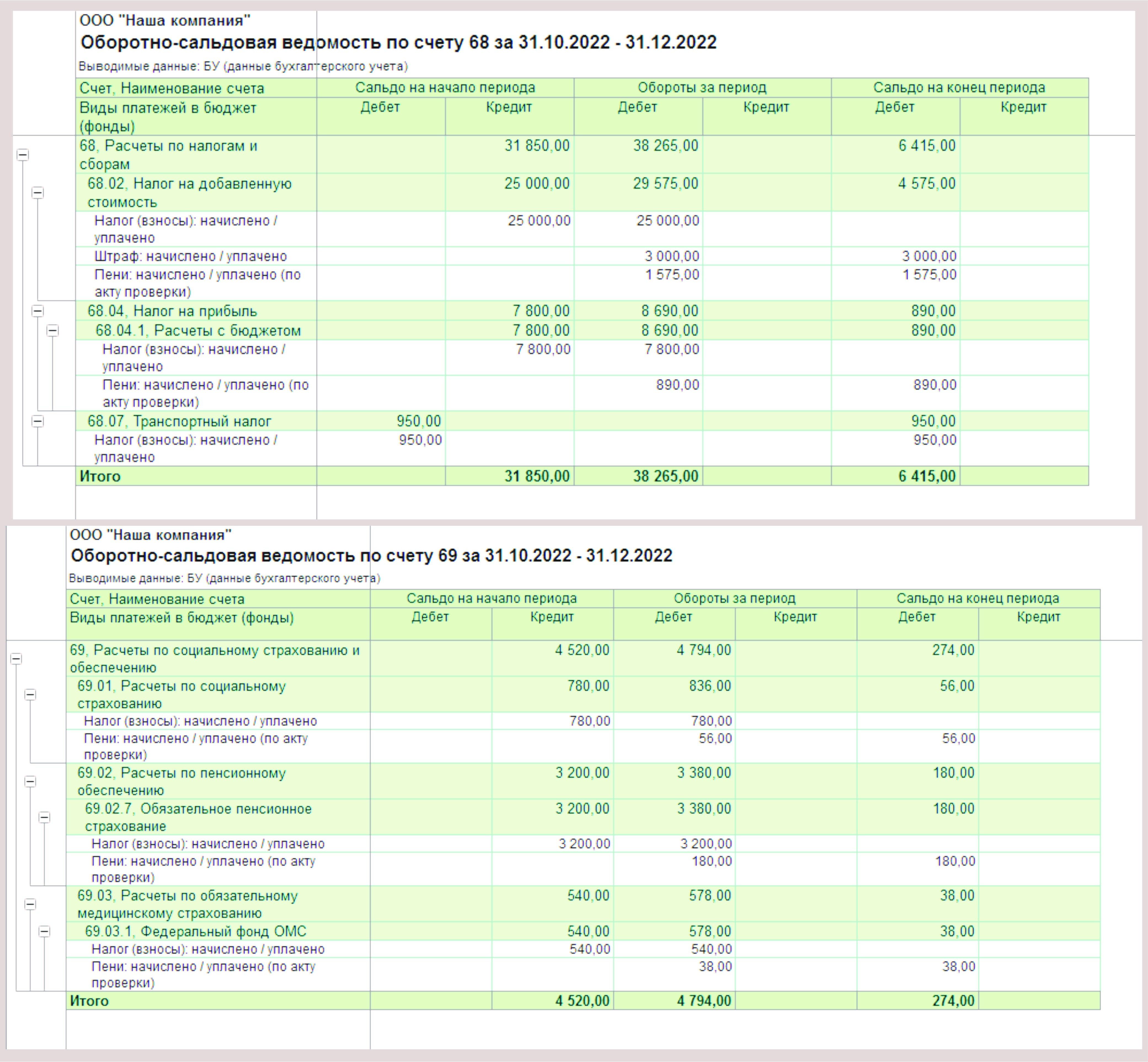The height and width of the screenshot is (1062, 1148).
Task: Click 'Обороты за период' header in account 68 report
Action: pyautogui.click(x=702, y=87)
